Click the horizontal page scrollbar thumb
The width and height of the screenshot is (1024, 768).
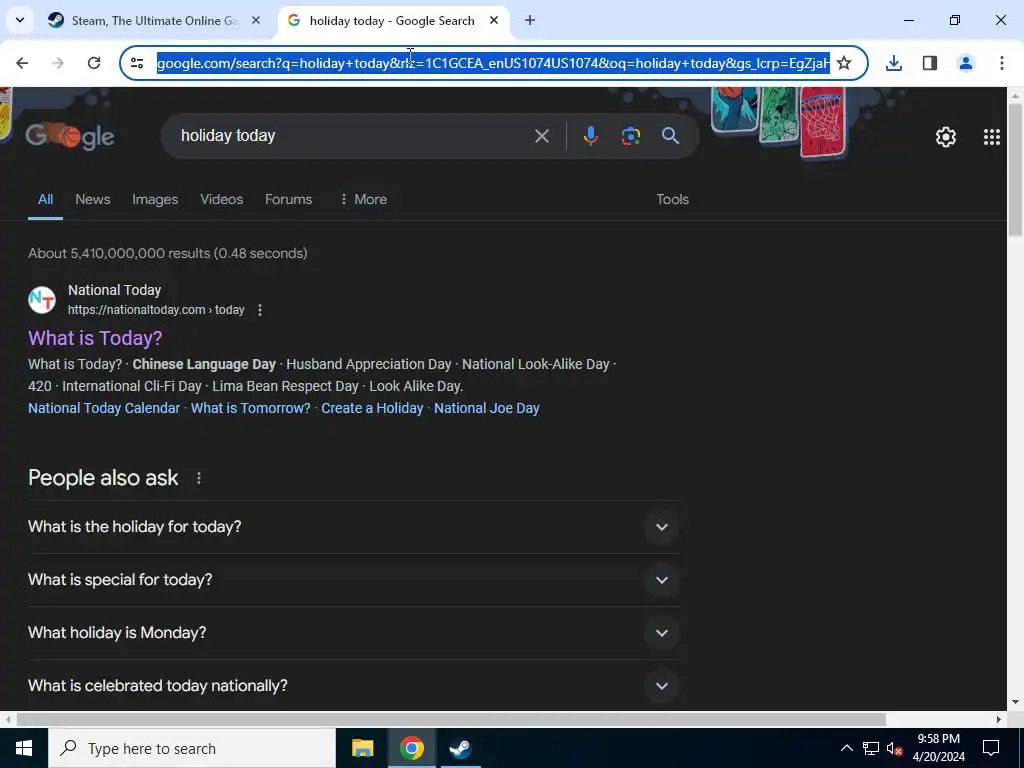[x=451, y=719]
